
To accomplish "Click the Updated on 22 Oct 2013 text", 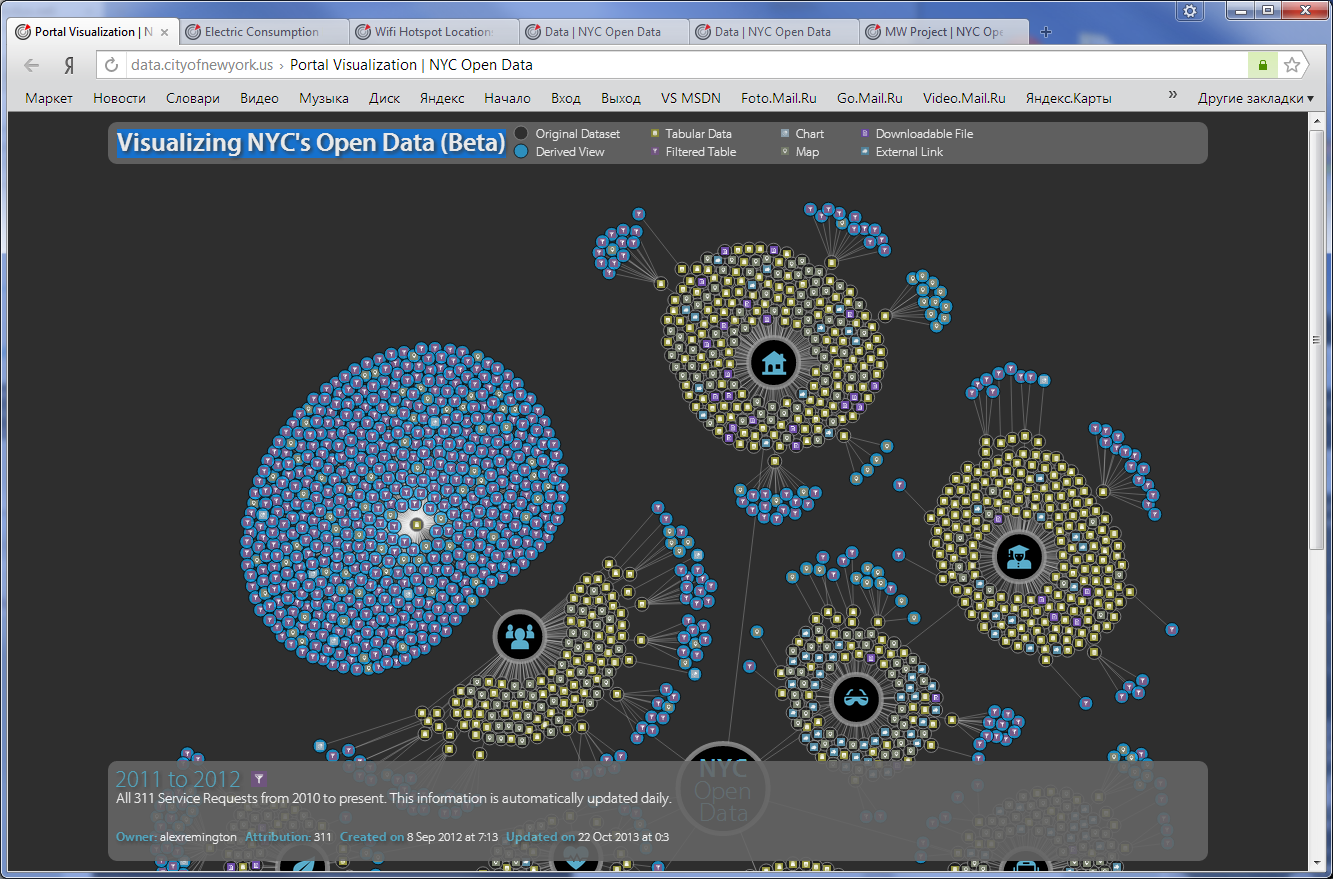I will [587, 836].
